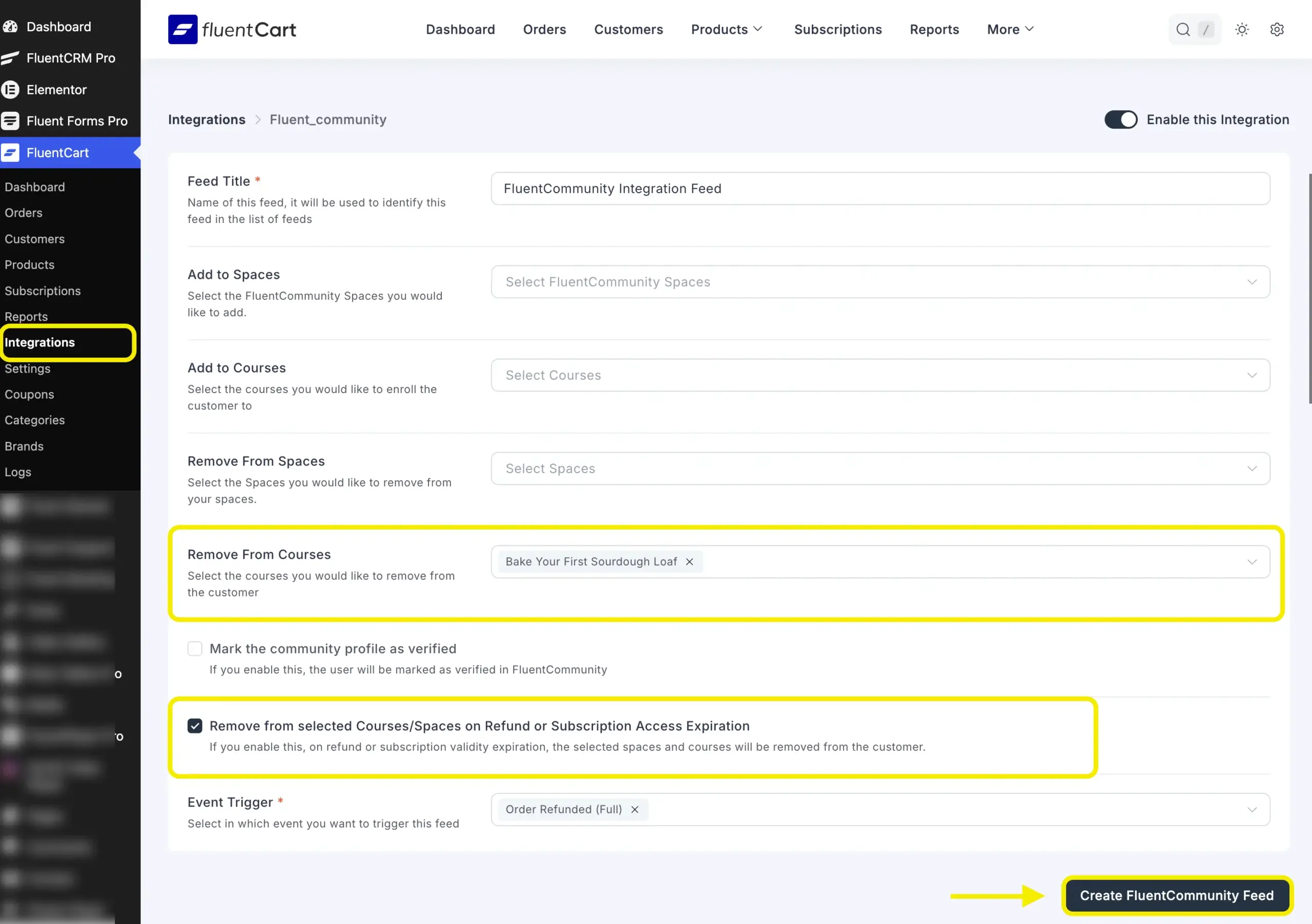Open Brands in sidebar submenu
Viewport: 1312px width, 924px height.
(x=24, y=446)
